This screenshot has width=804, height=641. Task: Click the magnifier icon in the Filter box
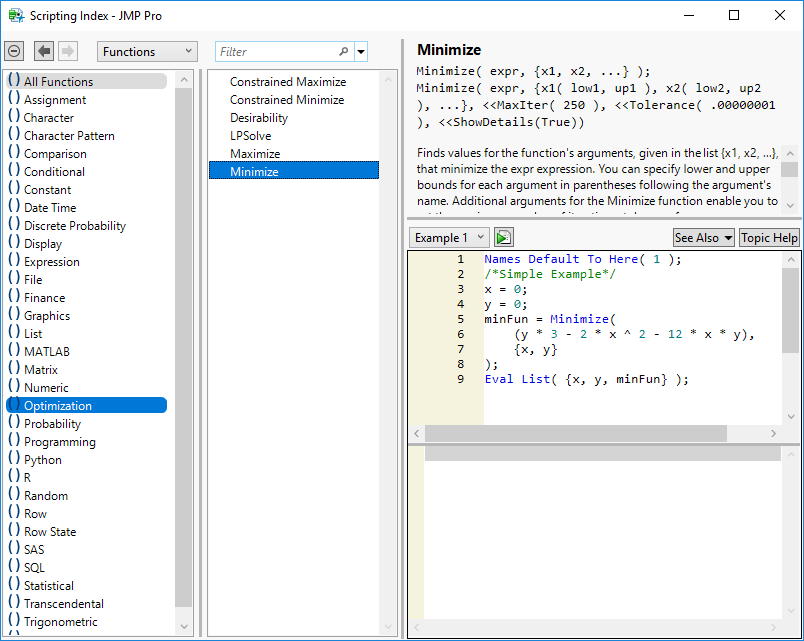click(344, 52)
